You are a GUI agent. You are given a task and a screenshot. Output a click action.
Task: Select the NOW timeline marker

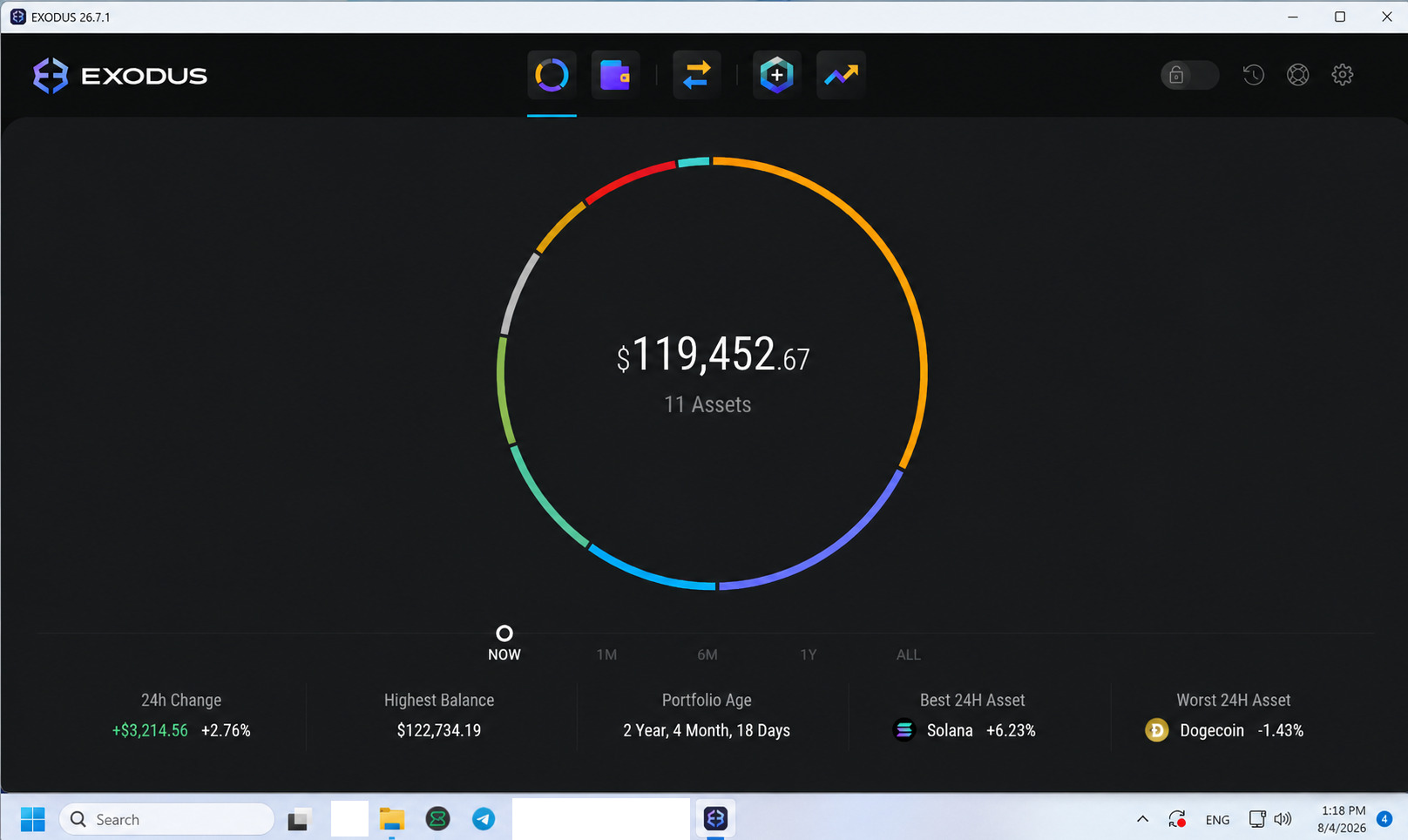pos(504,633)
